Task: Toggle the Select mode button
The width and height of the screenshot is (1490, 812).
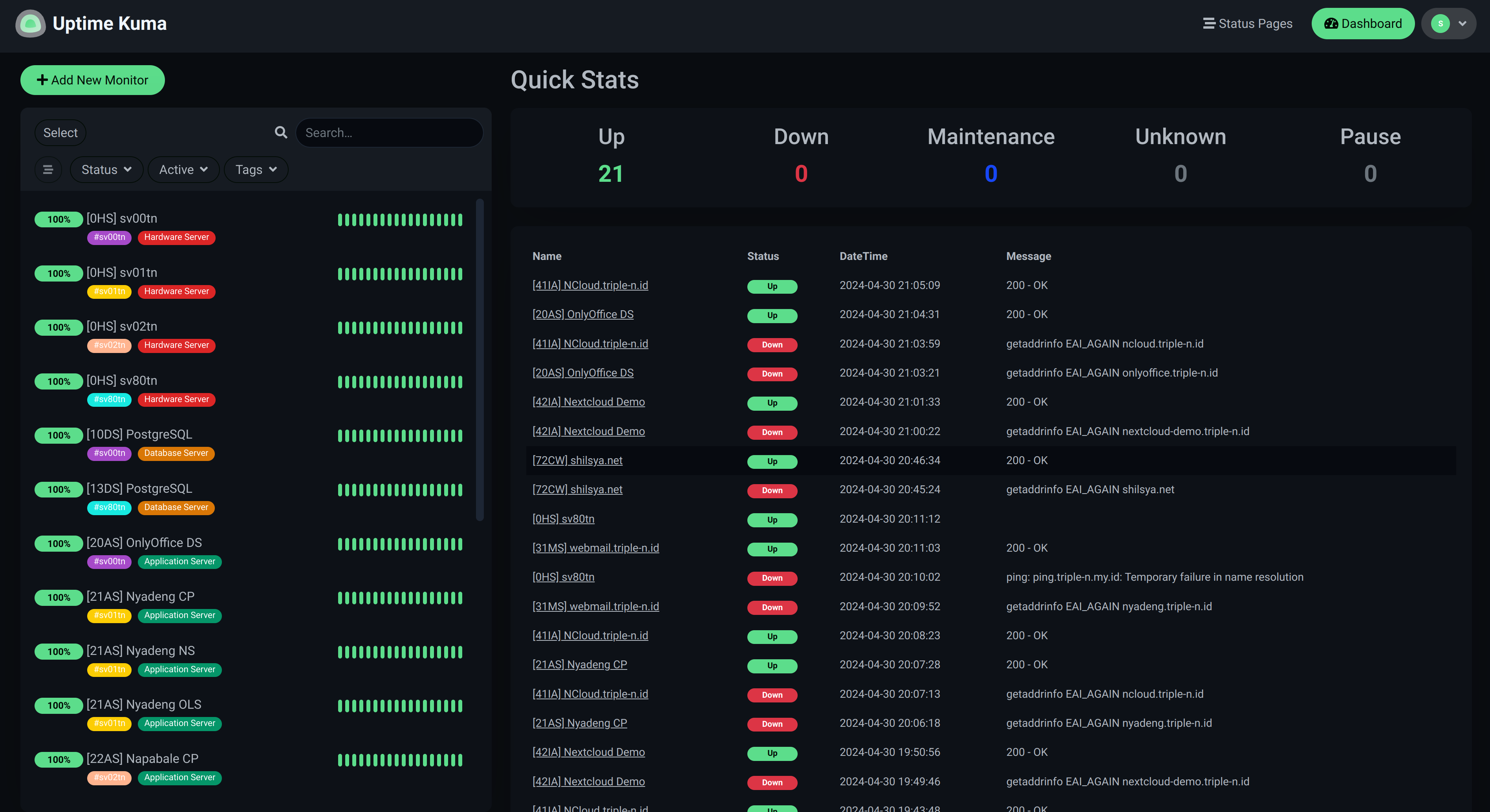Action: (x=60, y=132)
